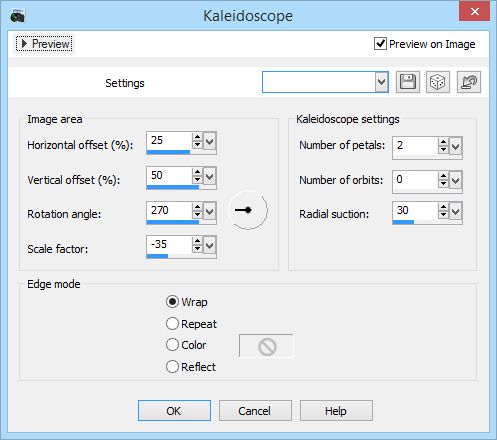Click the Randomize parameters dice icon
497x440 pixels.
(x=438, y=82)
